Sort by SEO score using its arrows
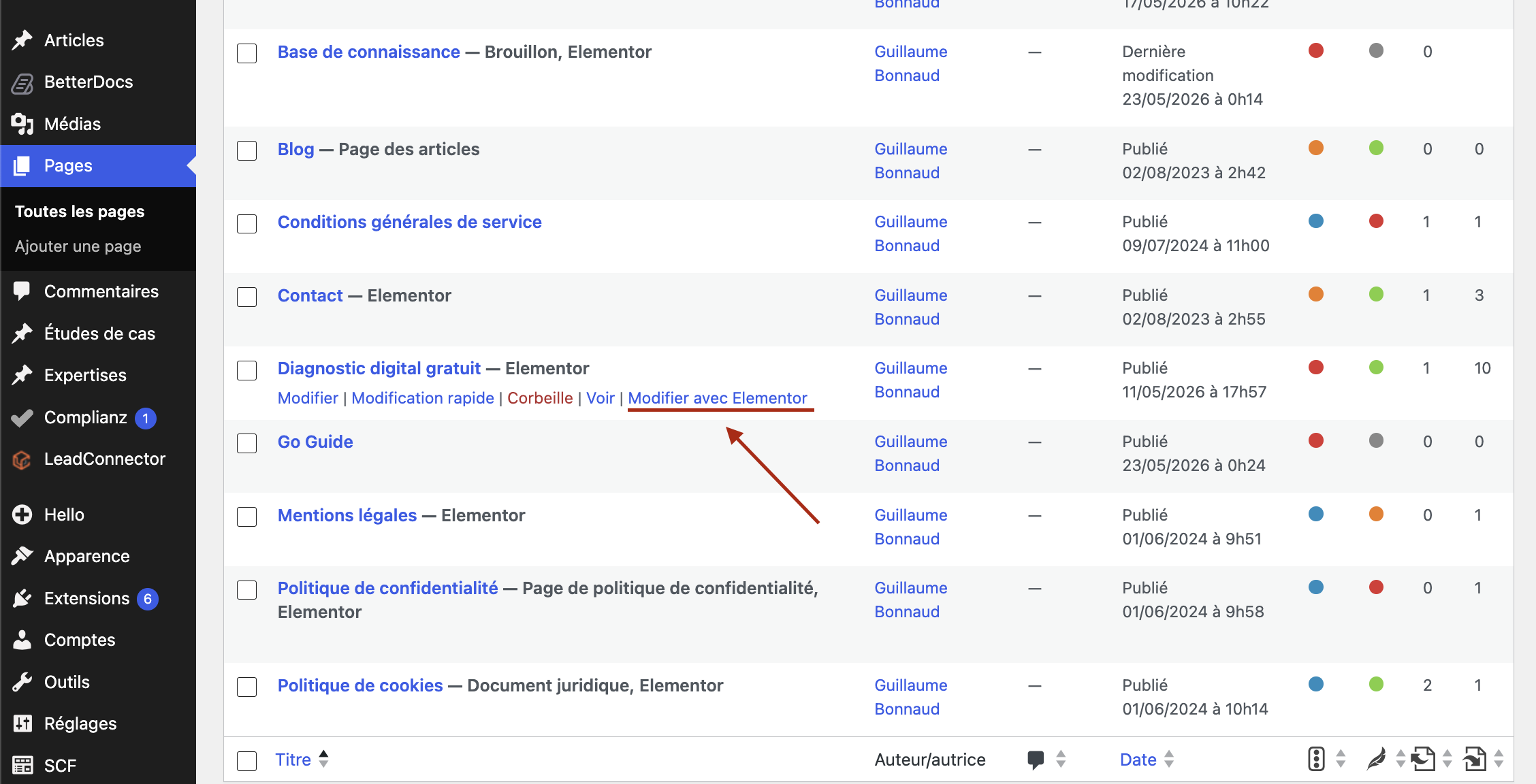The height and width of the screenshot is (784, 1536). tap(1341, 759)
